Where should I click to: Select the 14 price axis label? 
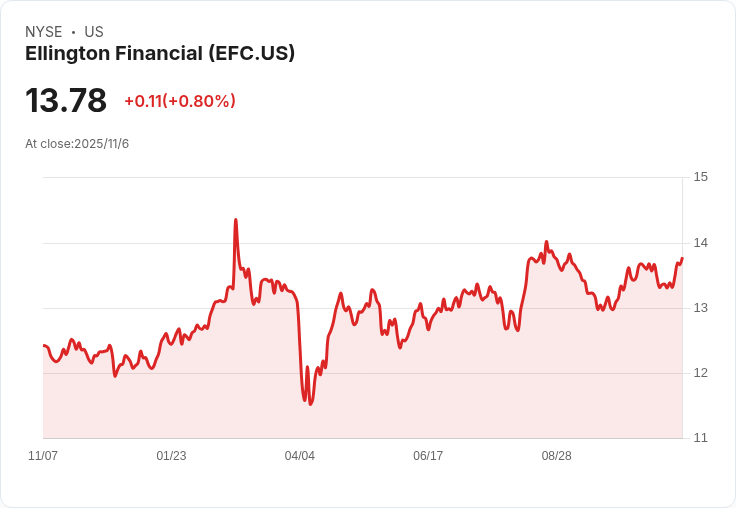tap(700, 243)
